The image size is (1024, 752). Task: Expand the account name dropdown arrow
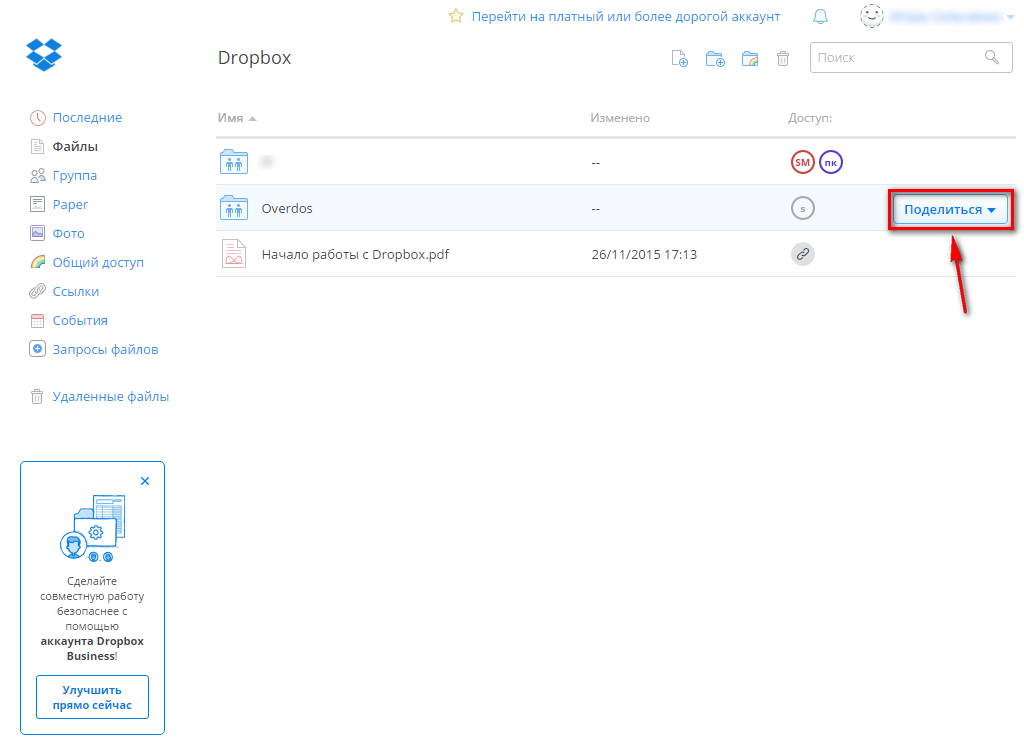(x=1010, y=18)
